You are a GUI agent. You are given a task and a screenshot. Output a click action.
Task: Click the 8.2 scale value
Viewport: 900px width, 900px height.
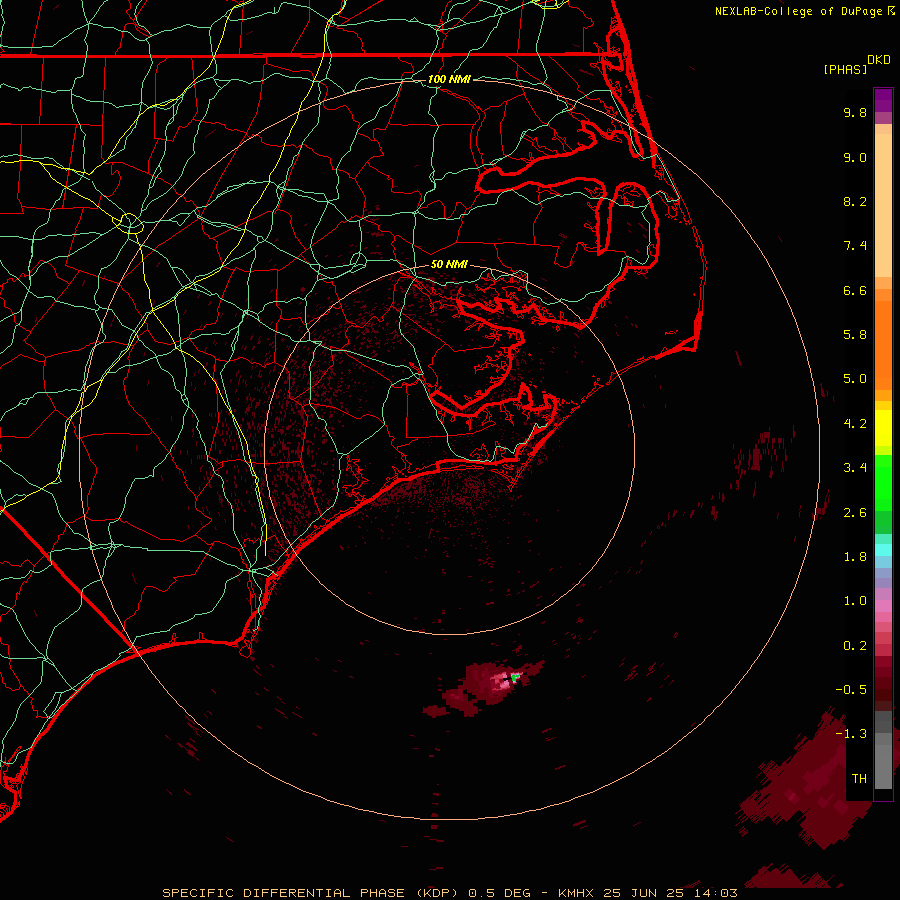(x=855, y=201)
